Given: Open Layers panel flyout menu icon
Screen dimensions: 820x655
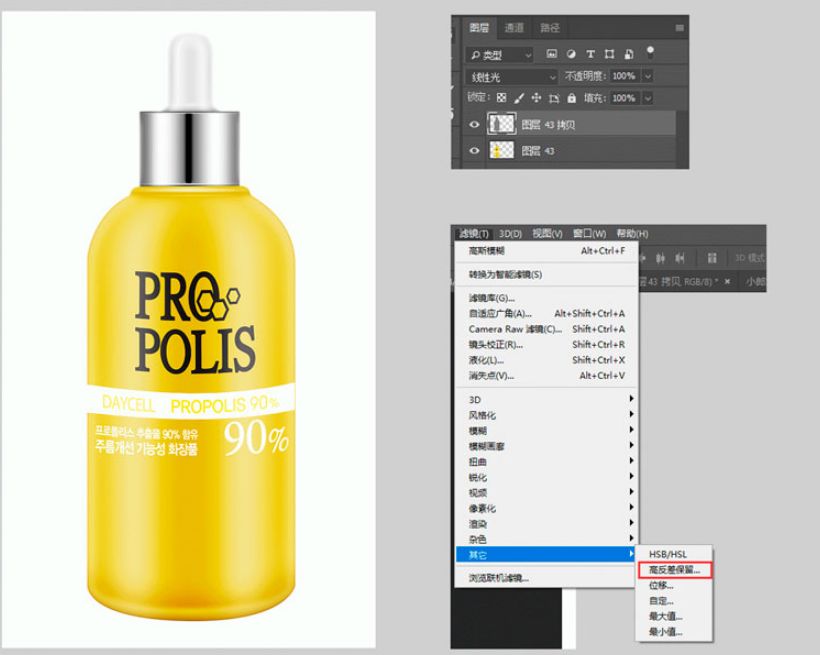Looking at the screenshot, I should coord(679,28).
